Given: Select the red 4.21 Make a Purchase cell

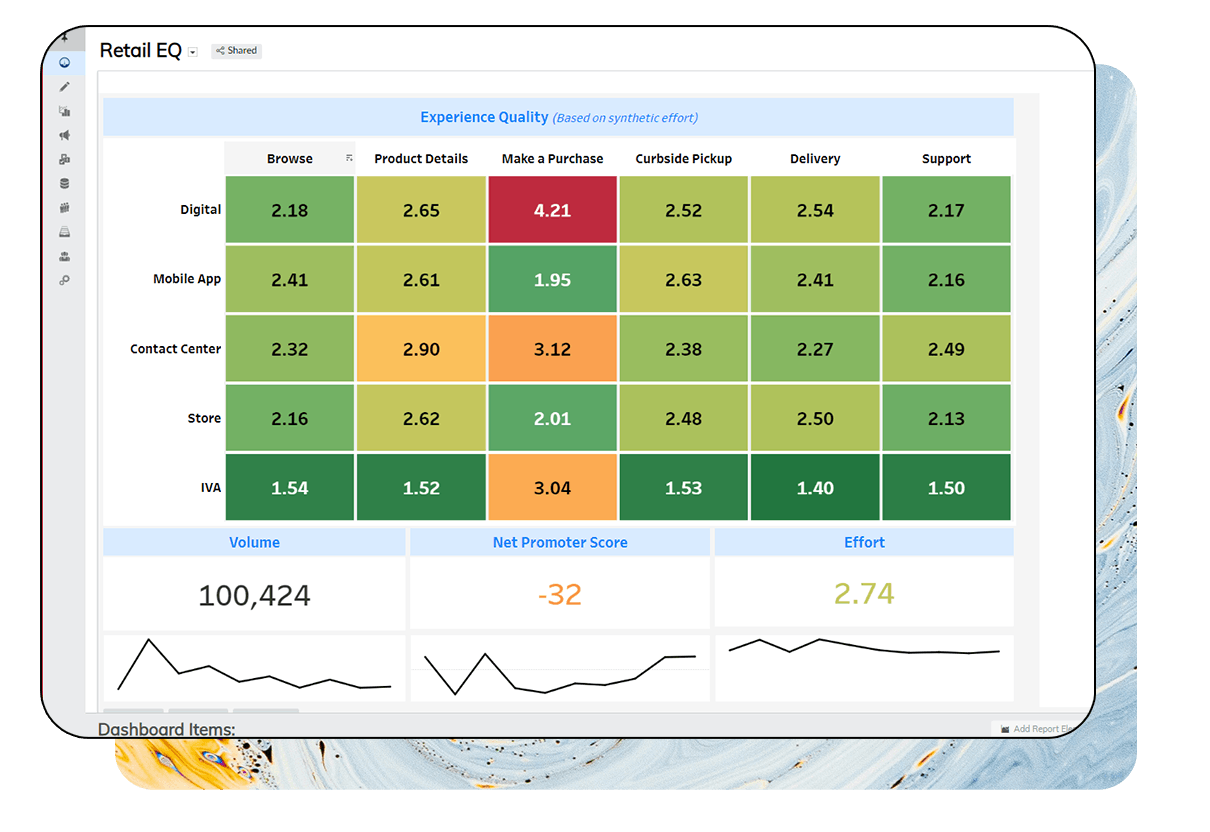Looking at the screenshot, I should pyautogui.click(x=552, y=209).
